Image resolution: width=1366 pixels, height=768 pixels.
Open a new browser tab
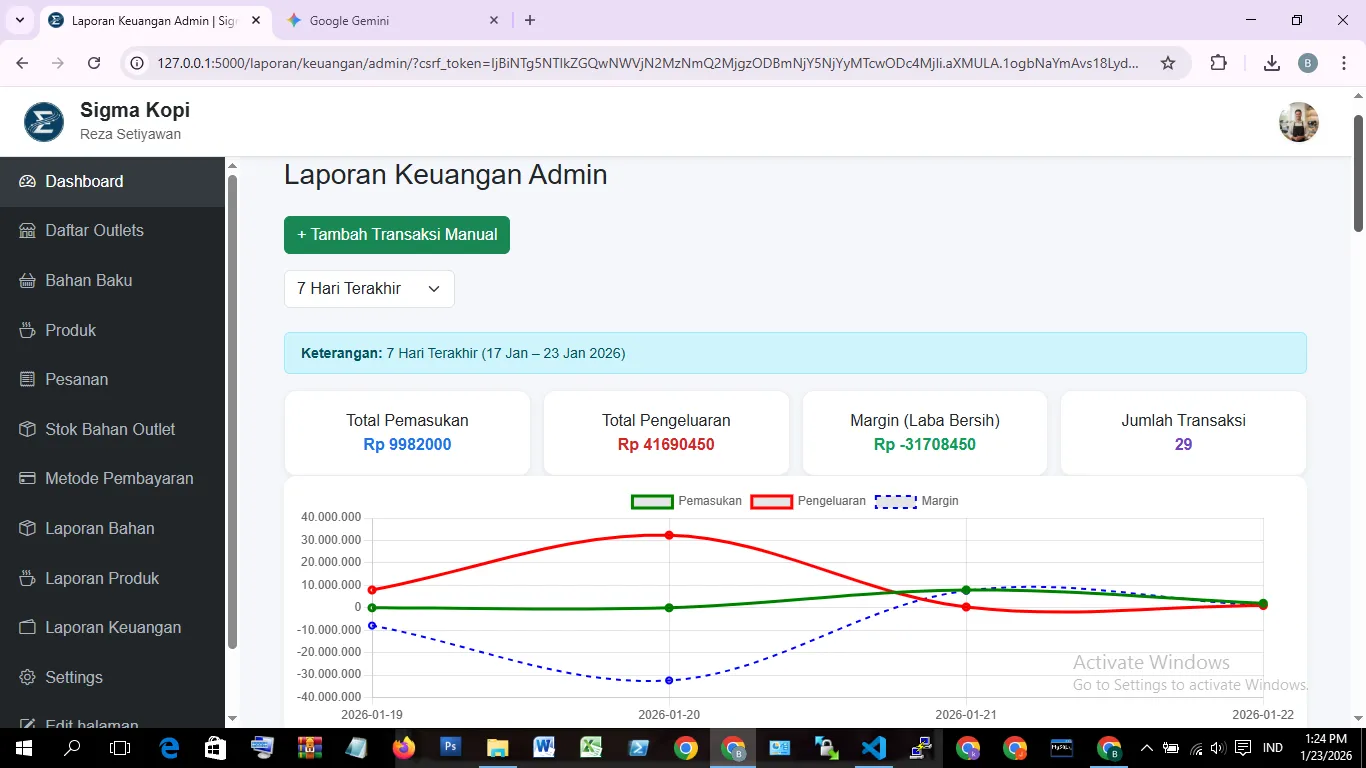coord(530,20)
